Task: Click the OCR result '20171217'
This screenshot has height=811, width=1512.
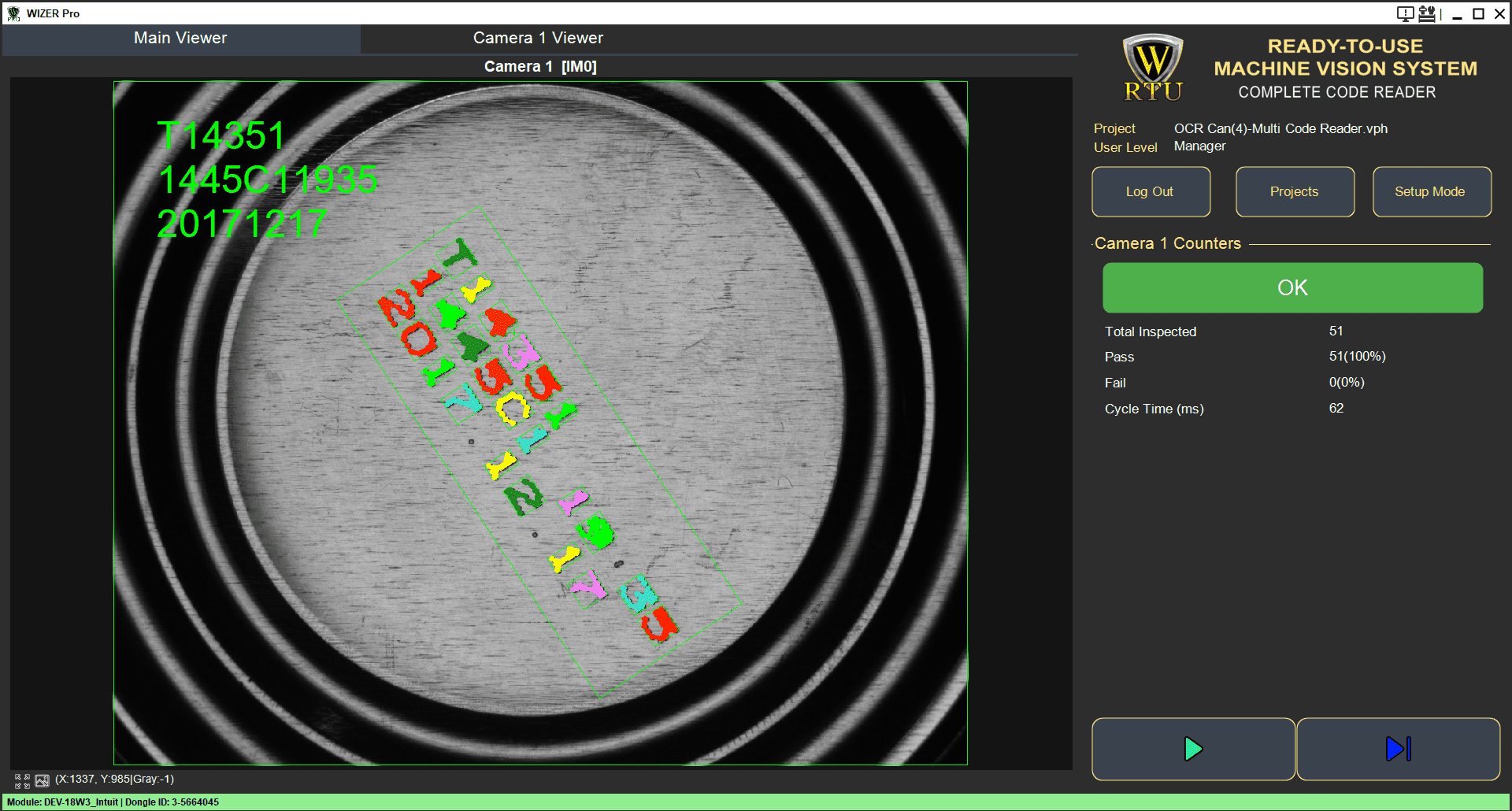Action: click(242, 224)
